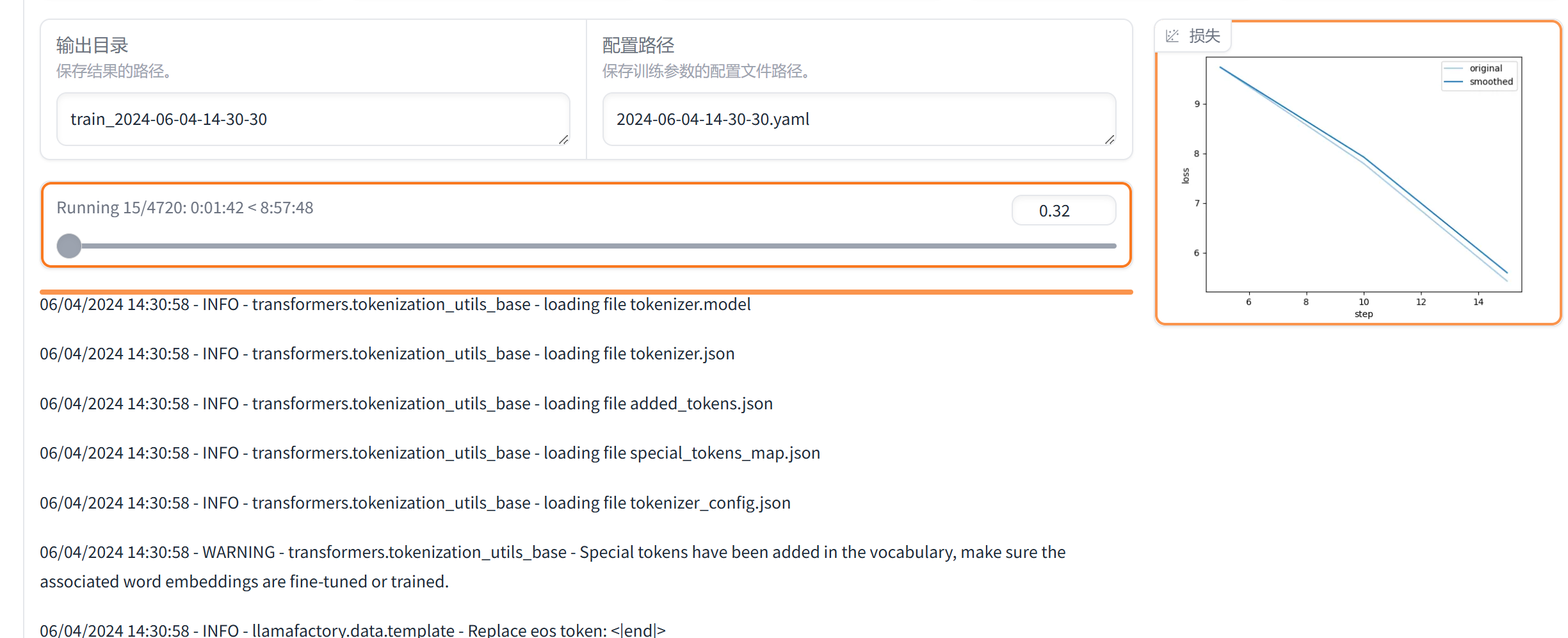Click log line loading added_tokens.json

(406, 404)
